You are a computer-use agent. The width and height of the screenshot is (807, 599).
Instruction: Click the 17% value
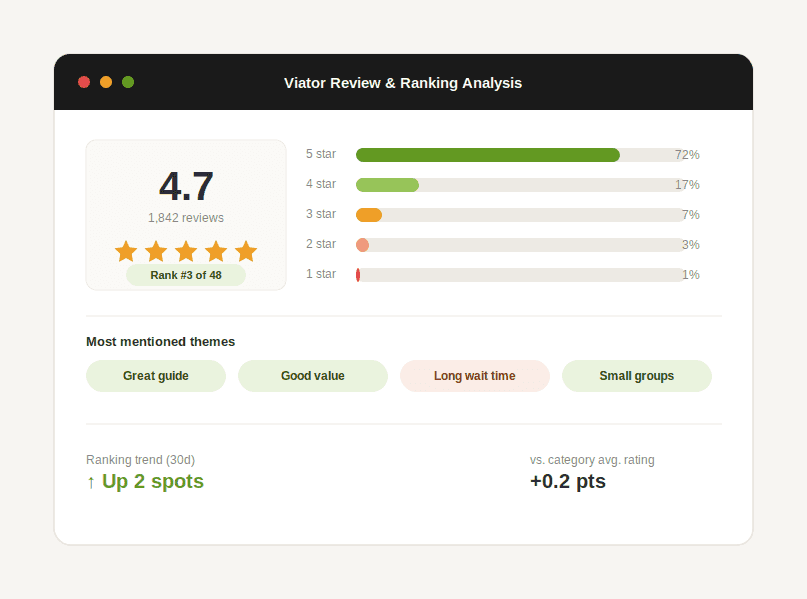point(687,185)
